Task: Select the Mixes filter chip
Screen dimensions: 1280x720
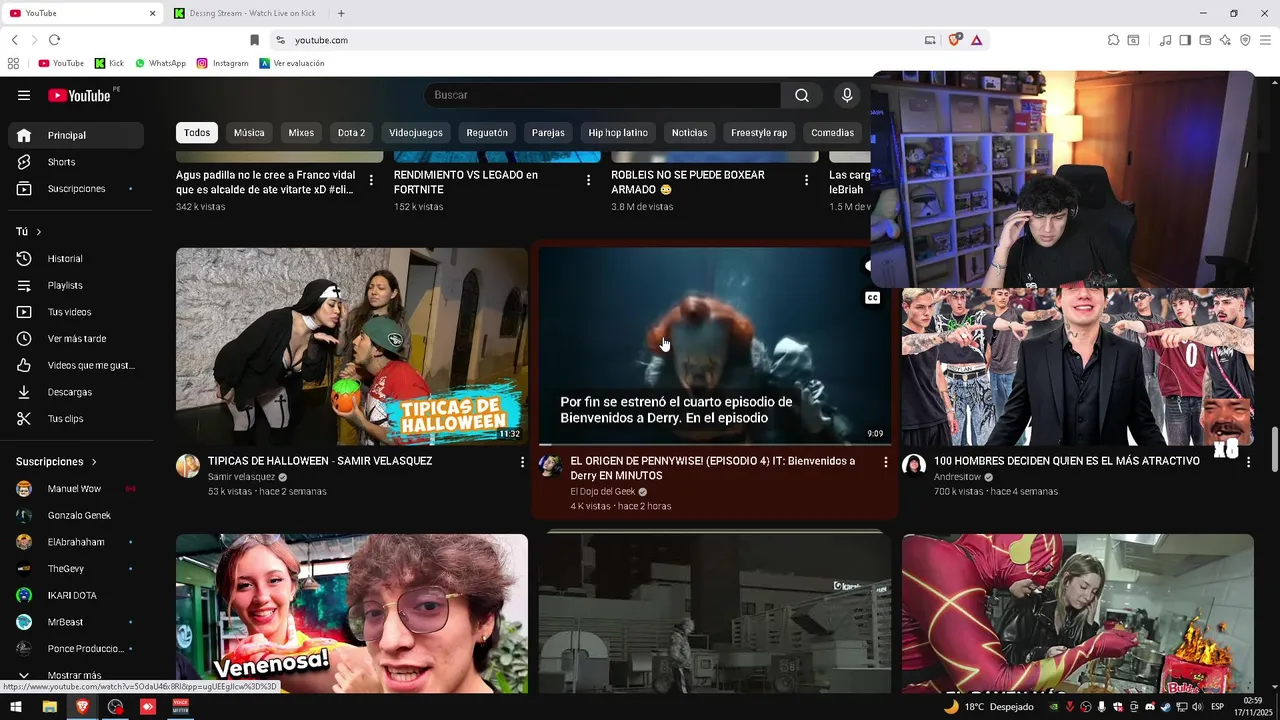Action: point(301,133)
